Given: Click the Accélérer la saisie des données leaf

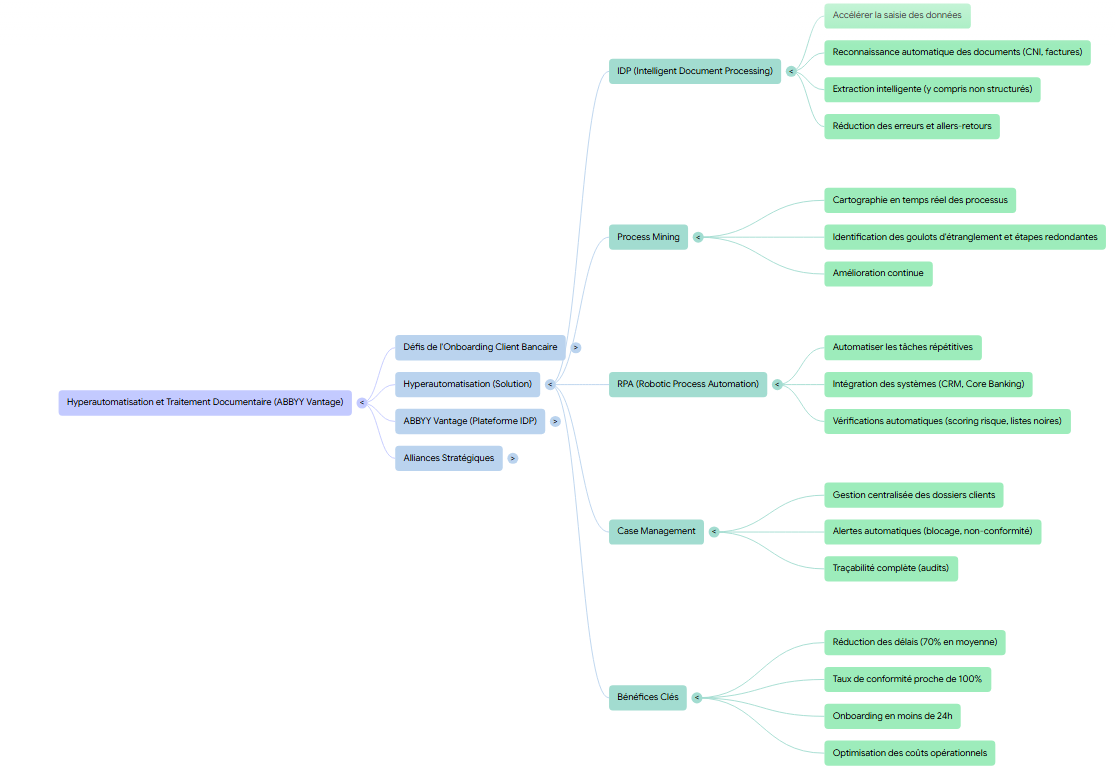Looking at the screenshot, I should (x=897, y=16).
